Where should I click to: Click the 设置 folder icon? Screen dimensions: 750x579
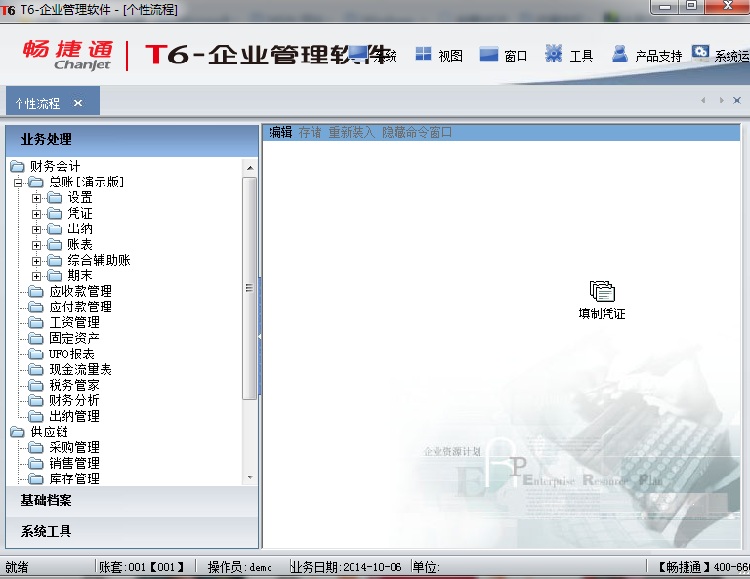[55, 198]
